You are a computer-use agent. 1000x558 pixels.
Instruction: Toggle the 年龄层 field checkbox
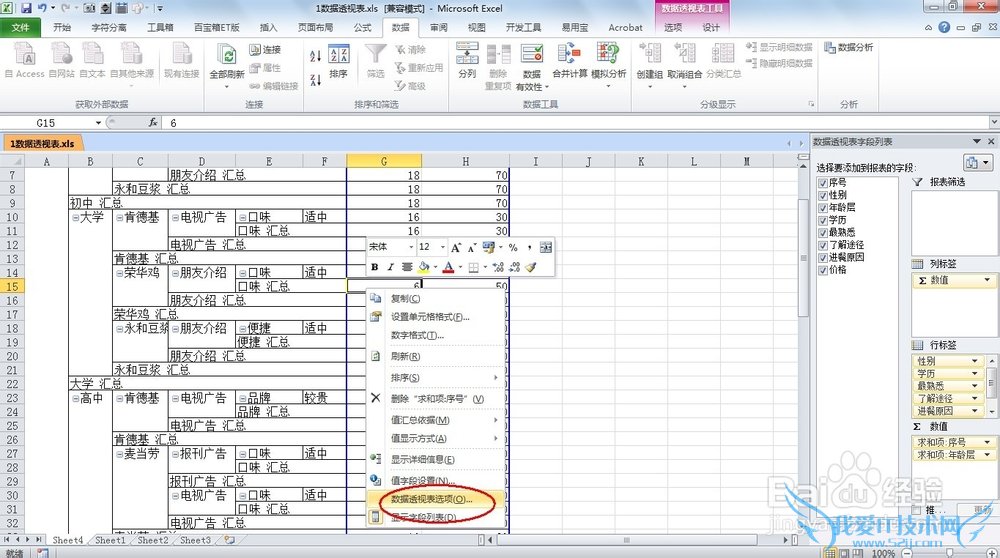click(x=823, y=208)
